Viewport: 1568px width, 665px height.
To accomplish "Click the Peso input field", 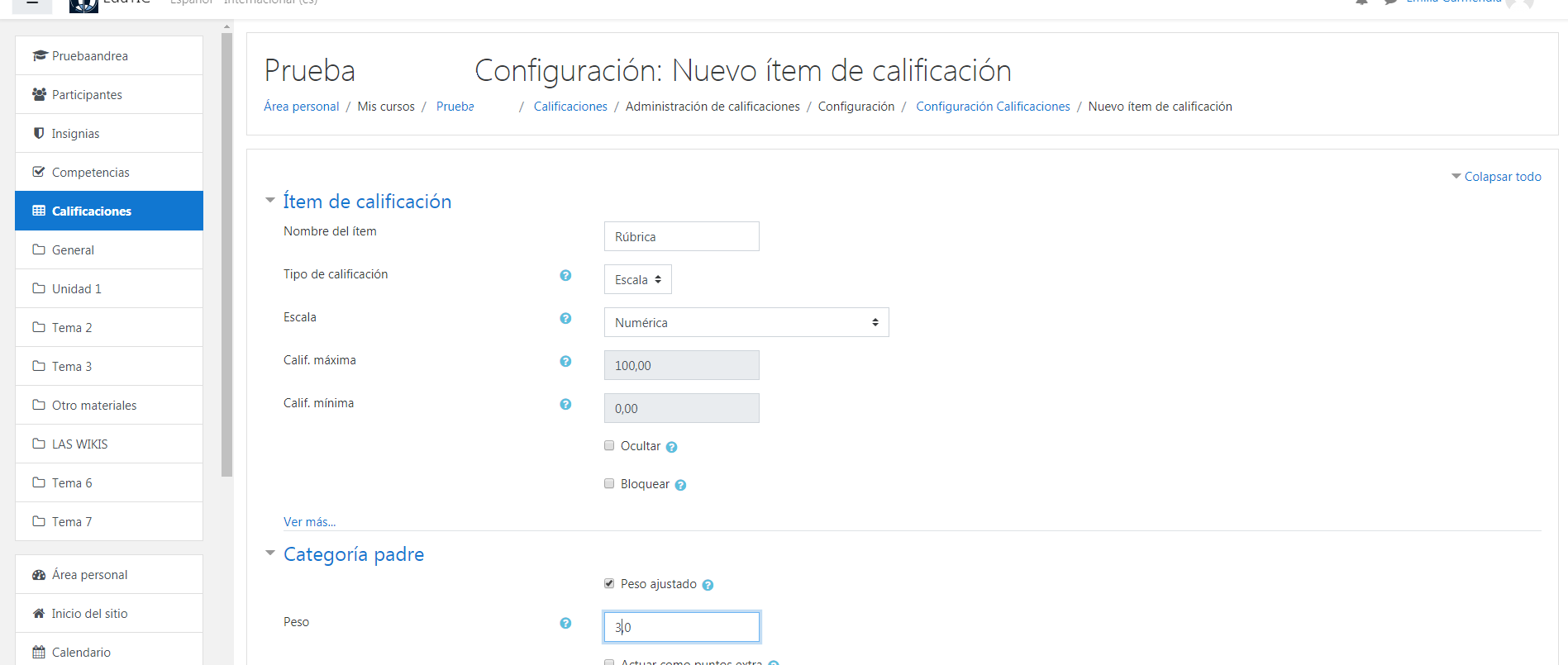I will point(682,627).
